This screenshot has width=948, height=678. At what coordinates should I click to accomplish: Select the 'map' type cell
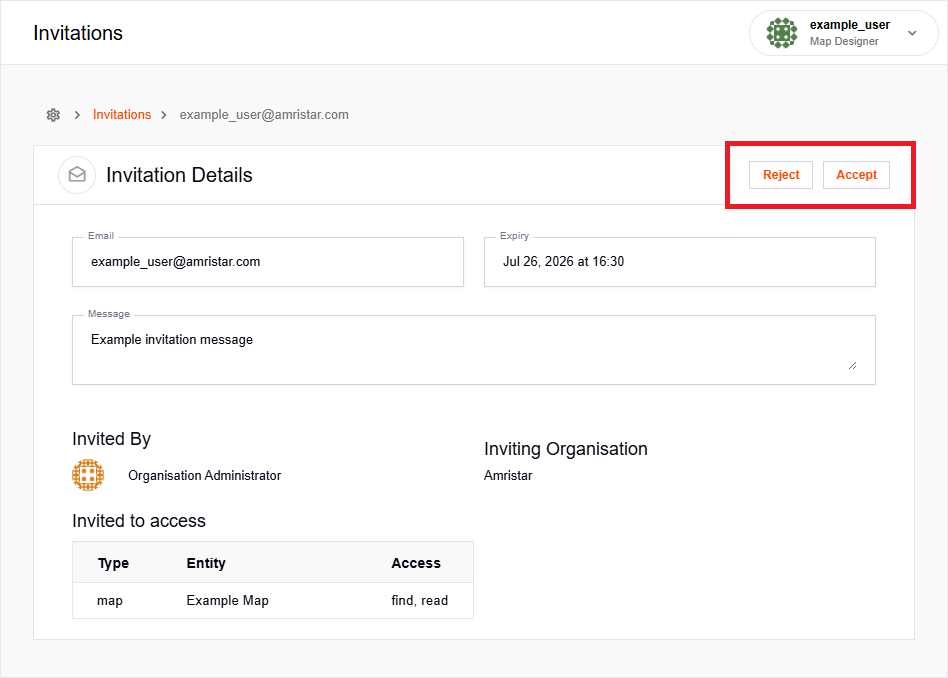pyautogui.click(x=109, y=601)
